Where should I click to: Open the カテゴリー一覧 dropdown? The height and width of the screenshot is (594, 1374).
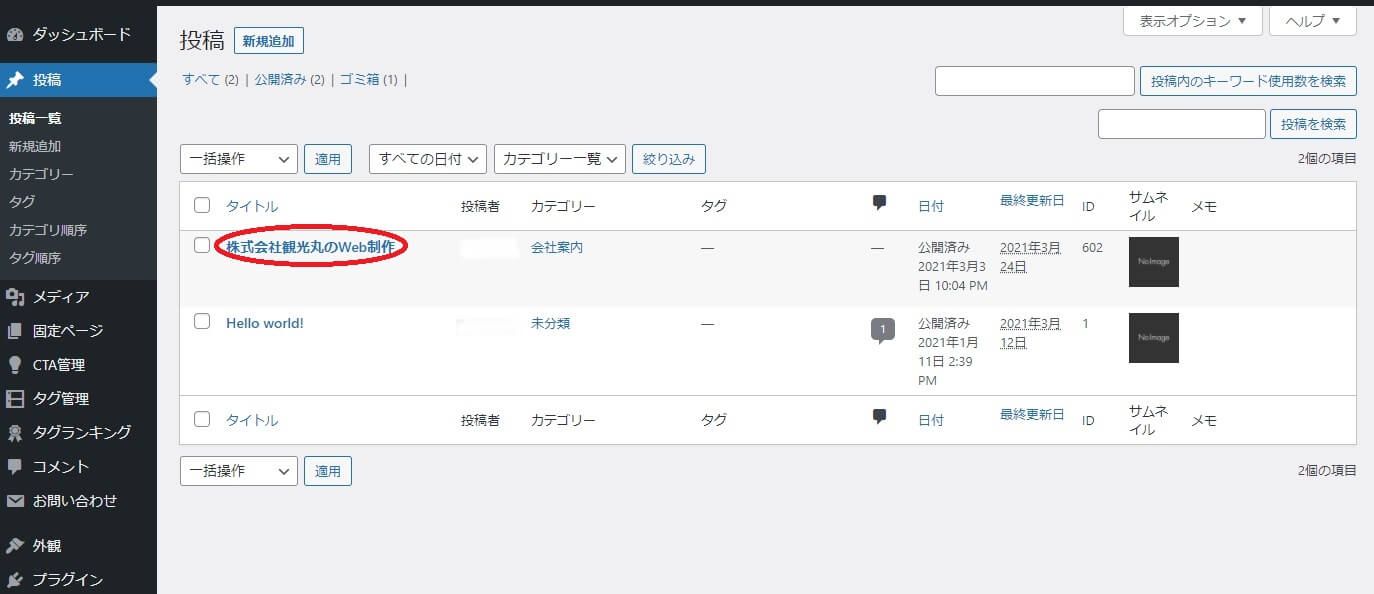[x=559, y=158]
